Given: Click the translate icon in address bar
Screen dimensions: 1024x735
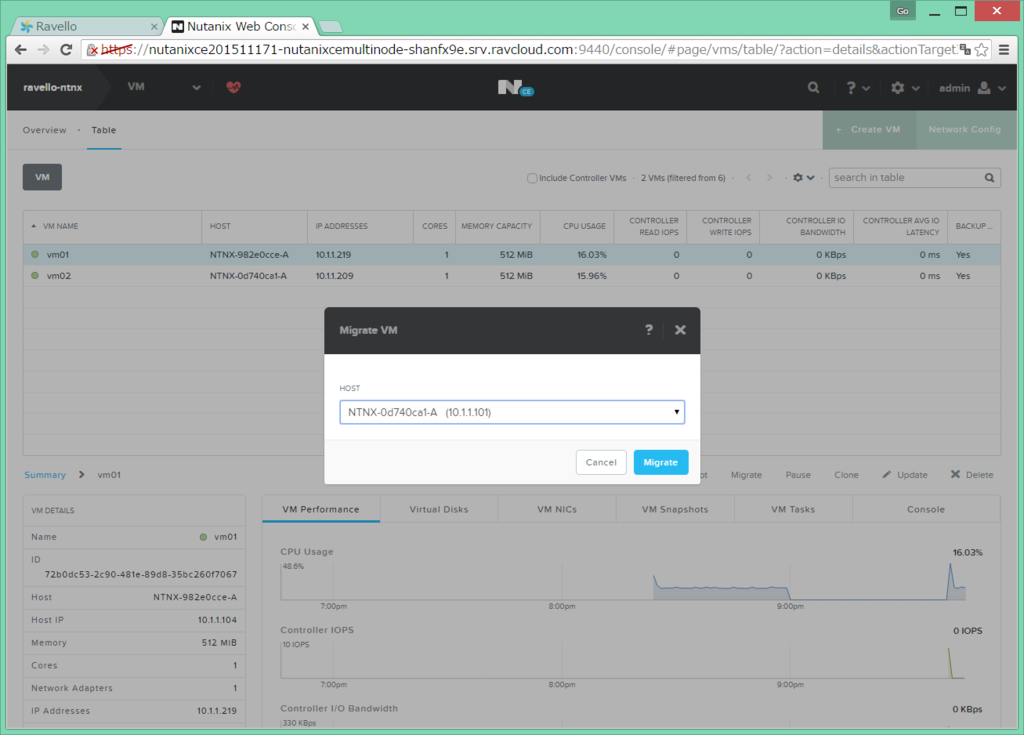Looking at the screenshot, I should coord(965,50).
